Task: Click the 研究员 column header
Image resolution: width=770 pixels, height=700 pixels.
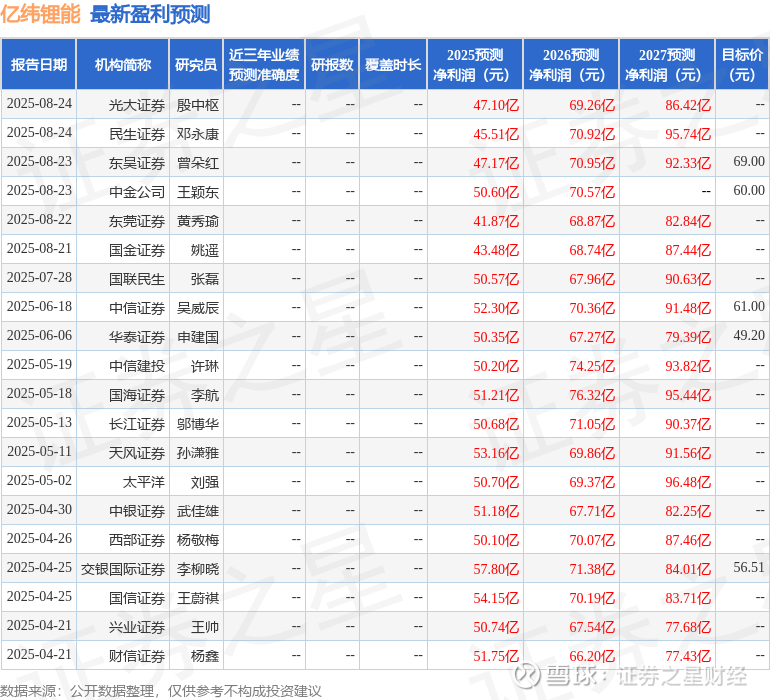Action: coord(196,65)
